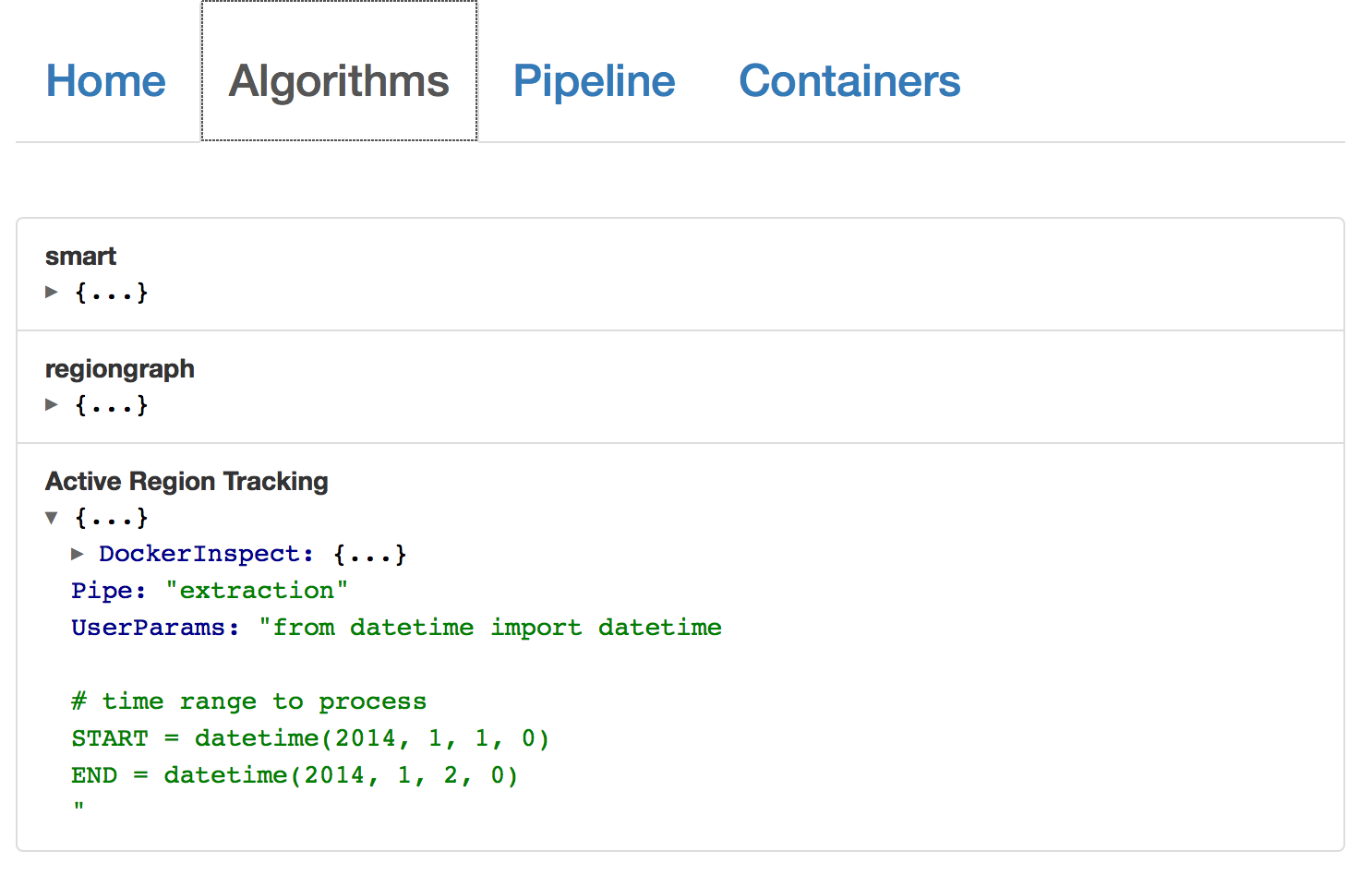Expand the DockerInspect node arrow
Screen dimensions: 1372x875
(78, 554)
